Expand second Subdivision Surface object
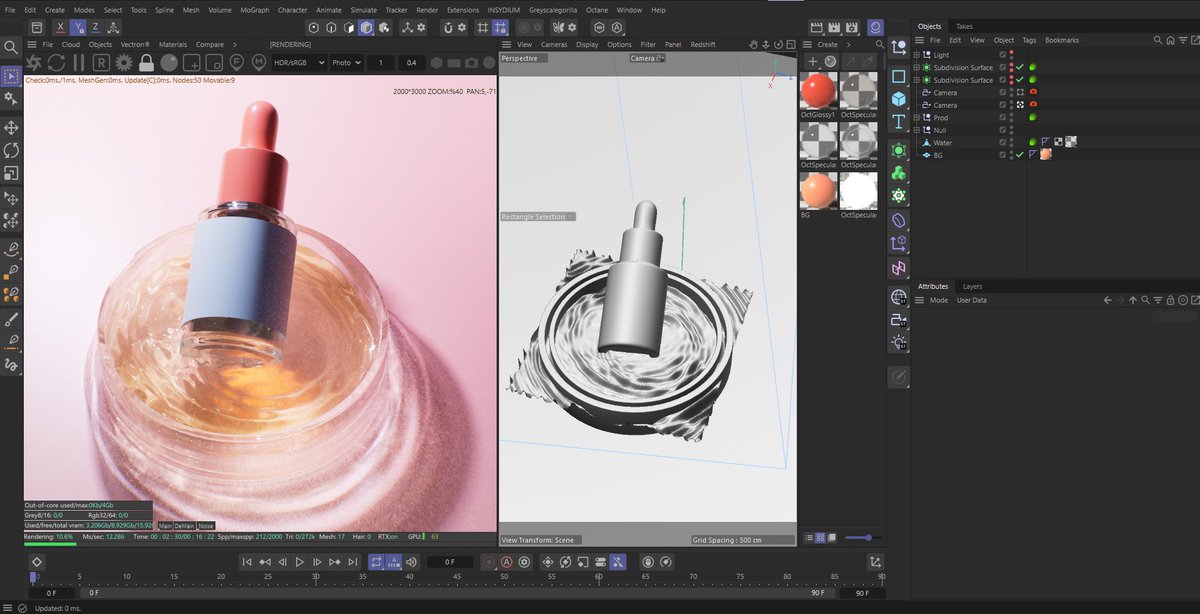Image resolution: width=1200 pixels, height=614 pixels. click(x=916, y=80)
